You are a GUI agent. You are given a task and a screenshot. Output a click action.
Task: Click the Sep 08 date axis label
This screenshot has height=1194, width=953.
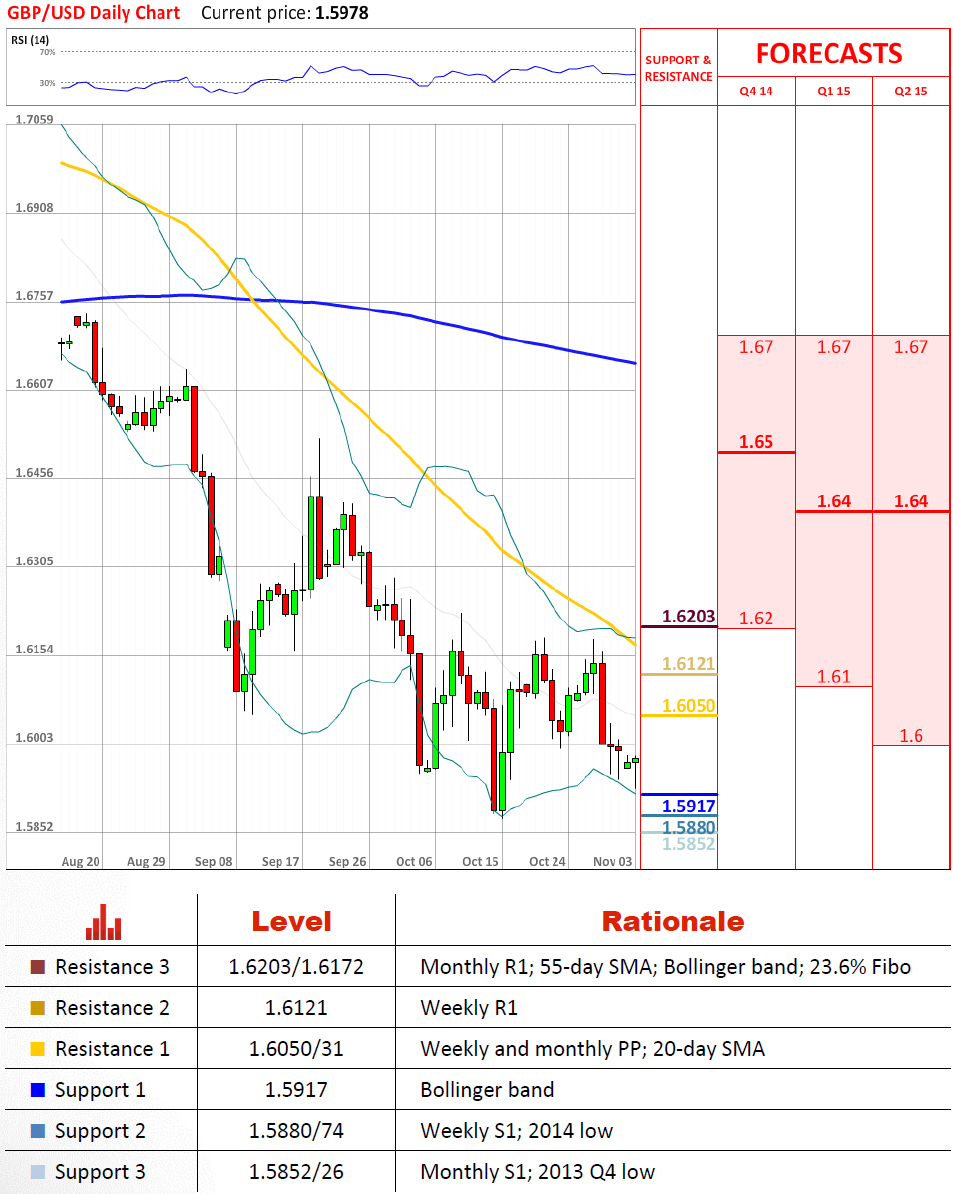click(213, 862)
